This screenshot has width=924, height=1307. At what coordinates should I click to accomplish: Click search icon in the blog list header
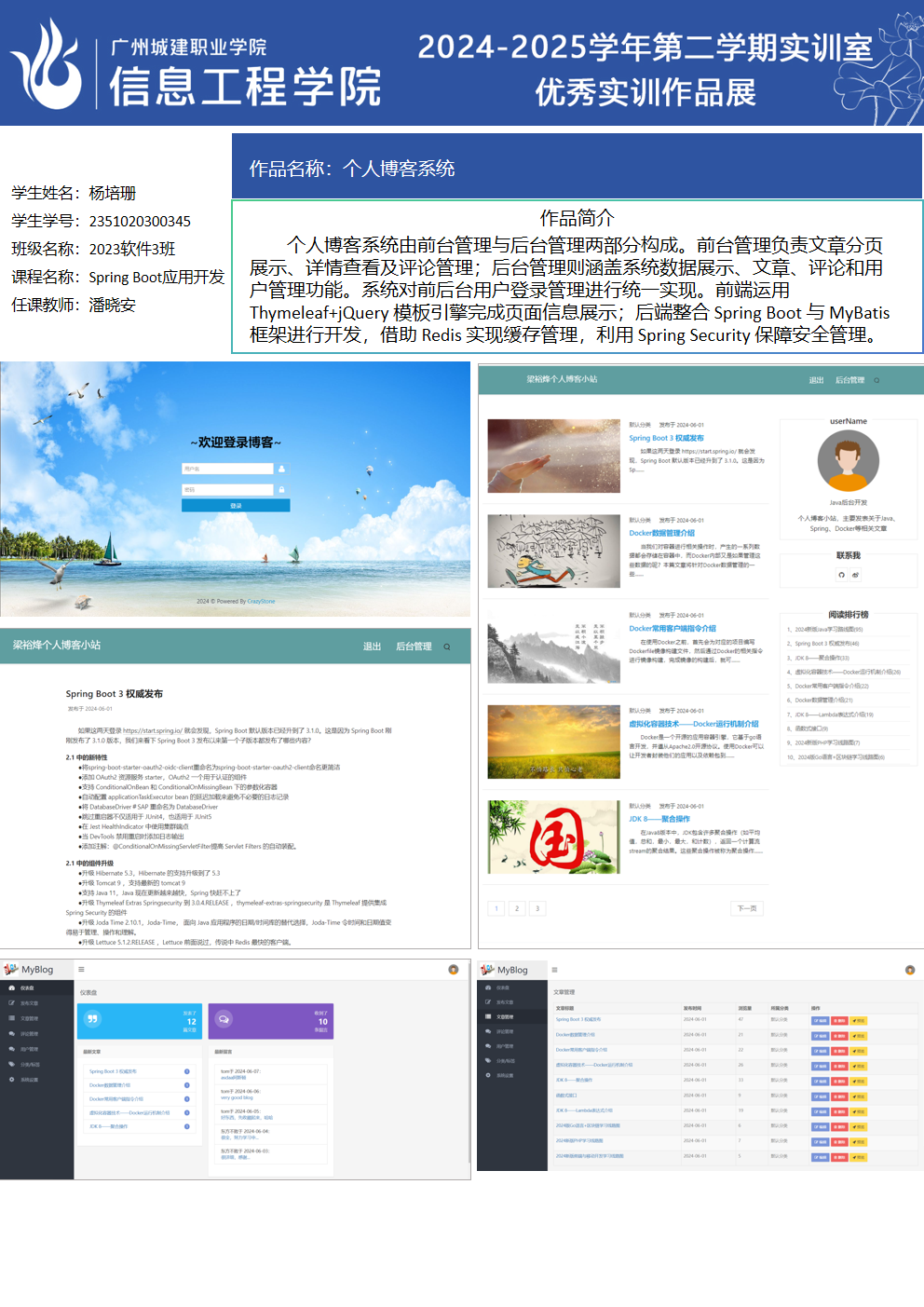pyautogui.click(x=876, y=380)
